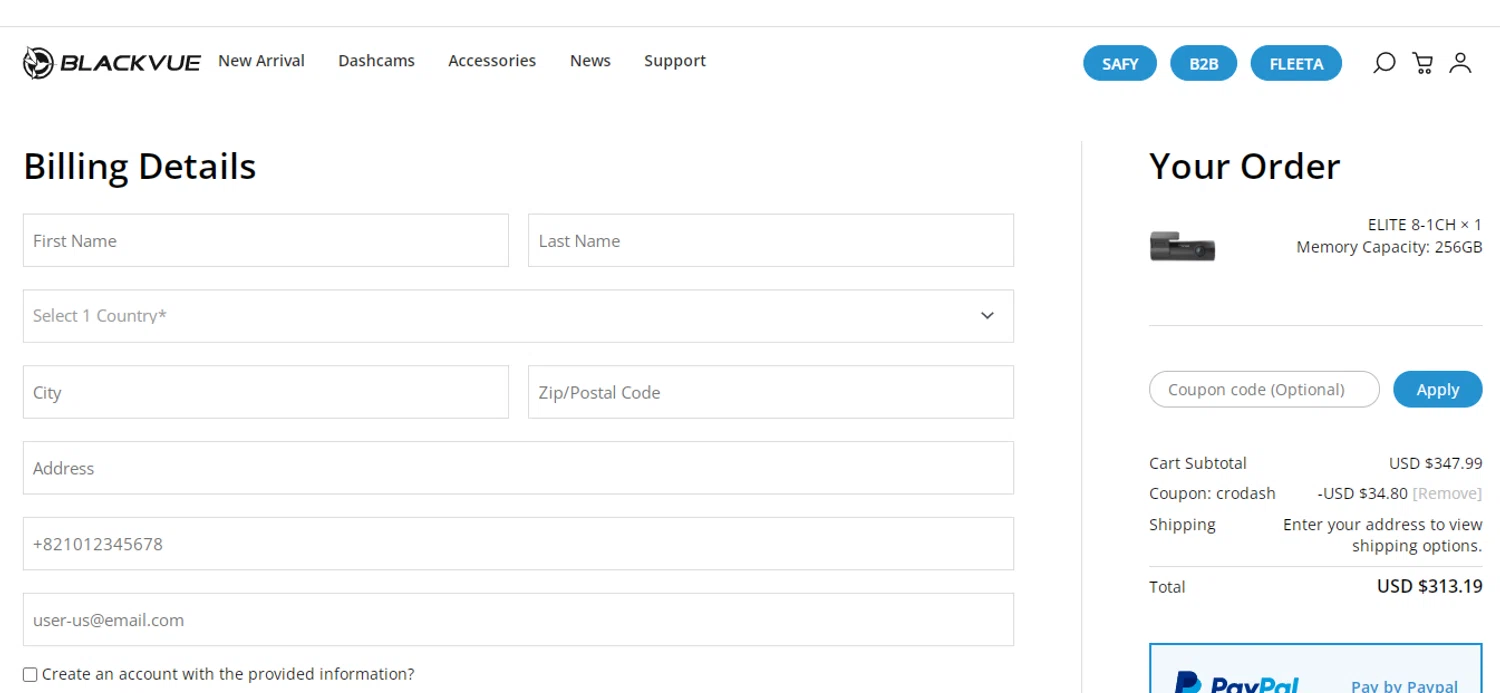Image resolution: width=1500 pixels, height=693 pixels.
Task: Focus the email address field
Action: click(x=518, y=620)
